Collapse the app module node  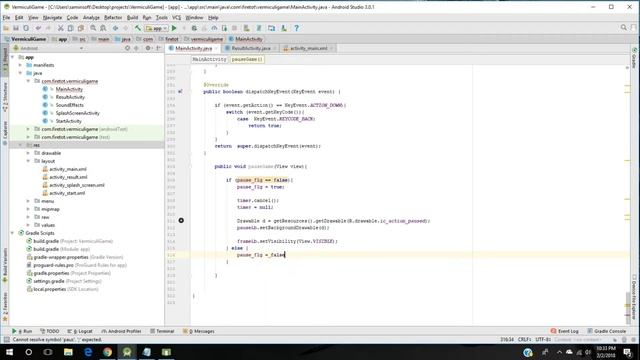tap(13, 57)
